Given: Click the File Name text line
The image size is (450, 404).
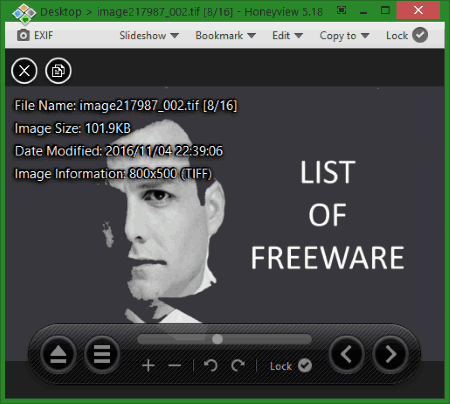Looking at the screenshot, I should coord(126,106).
